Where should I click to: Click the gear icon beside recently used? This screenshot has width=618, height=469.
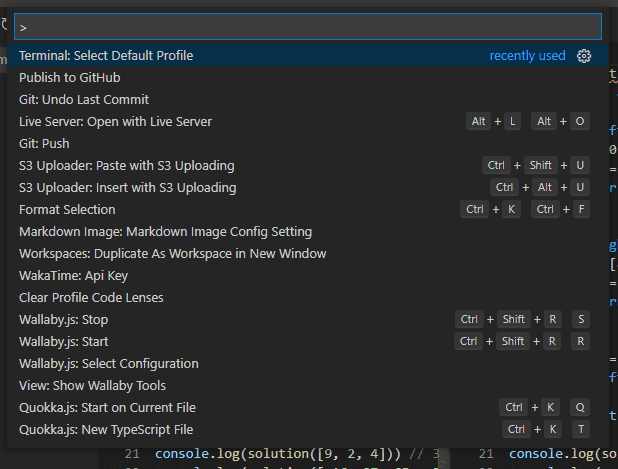[x=584, y=56]
